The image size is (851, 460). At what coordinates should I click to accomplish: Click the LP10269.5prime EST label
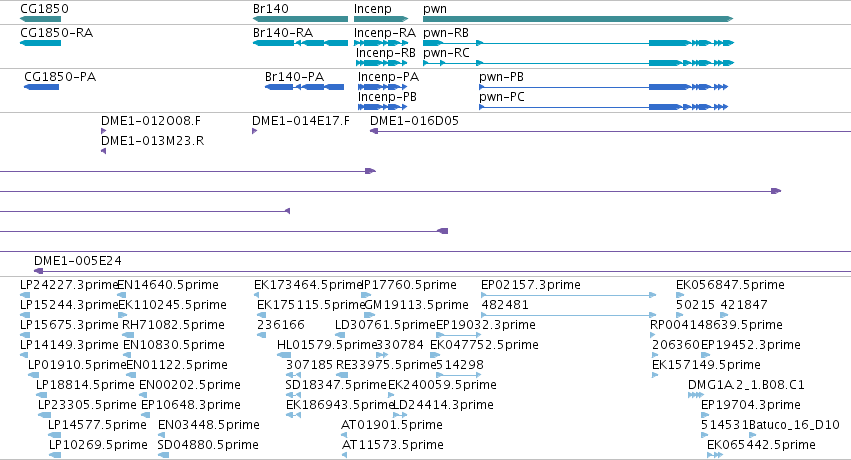point(98,445)
